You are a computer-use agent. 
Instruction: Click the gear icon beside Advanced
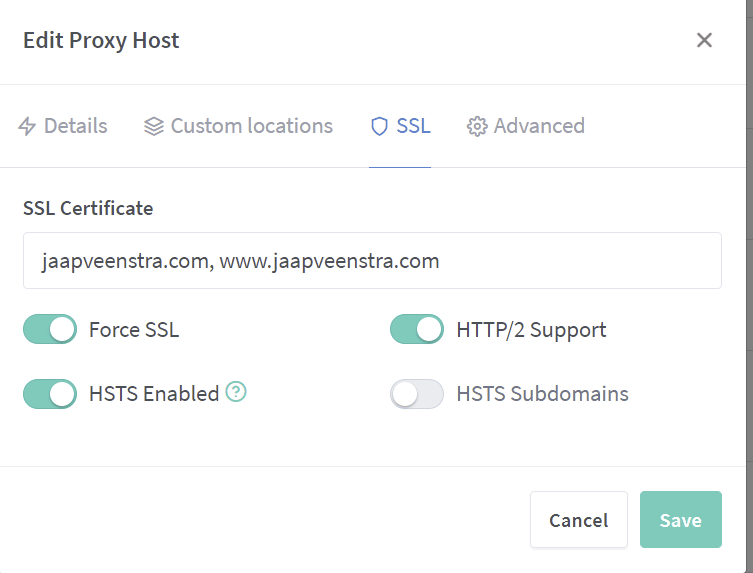click(x=477, y=127)
